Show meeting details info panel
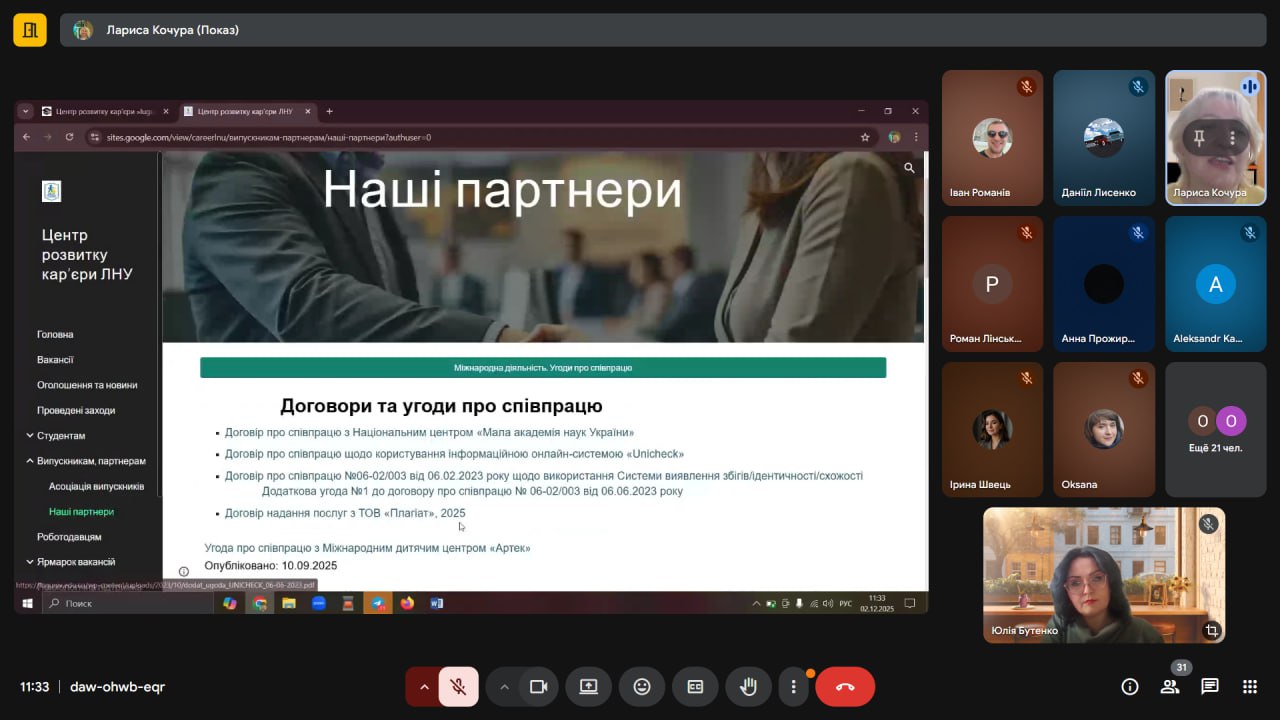 (1130, 686)
